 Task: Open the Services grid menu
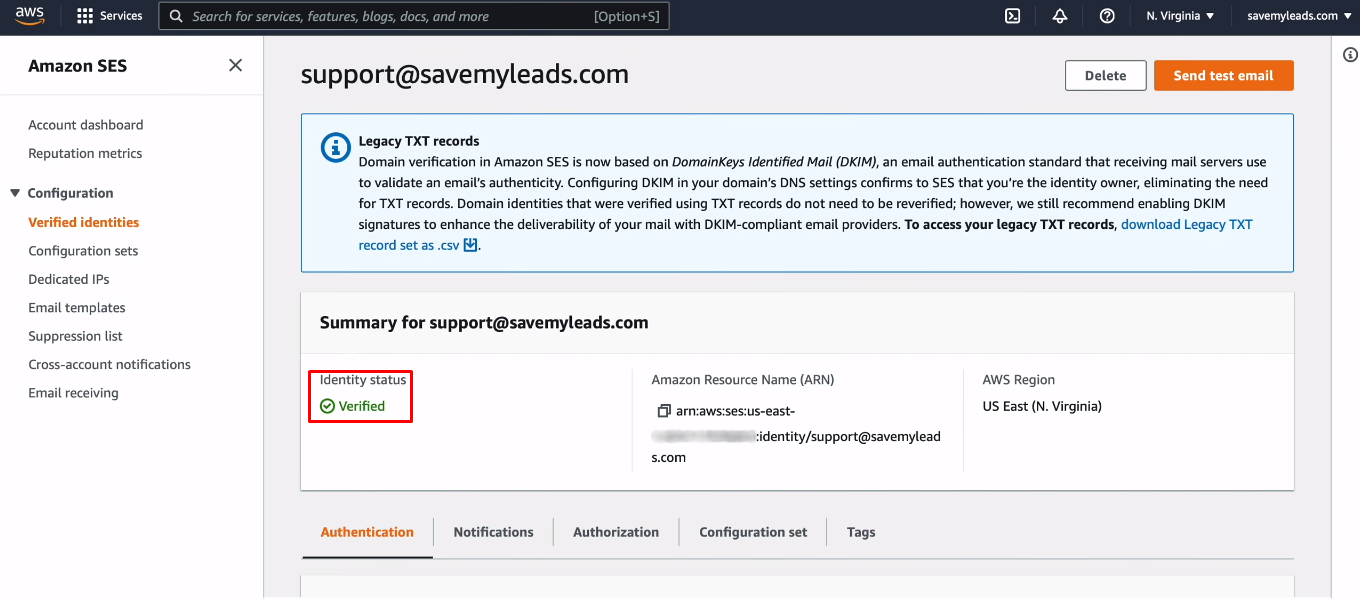pyautogui.click(x=110, y=16)
